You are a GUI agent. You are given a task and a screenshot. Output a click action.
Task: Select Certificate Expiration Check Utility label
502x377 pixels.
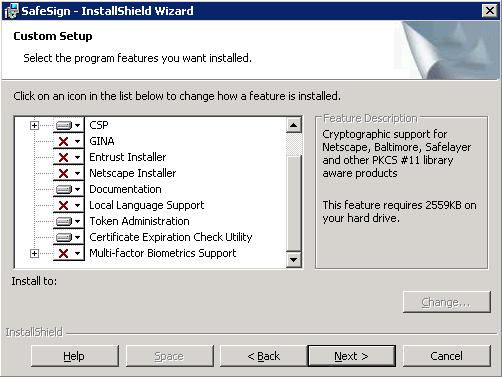pyautogui.click(x=171, y=237)
